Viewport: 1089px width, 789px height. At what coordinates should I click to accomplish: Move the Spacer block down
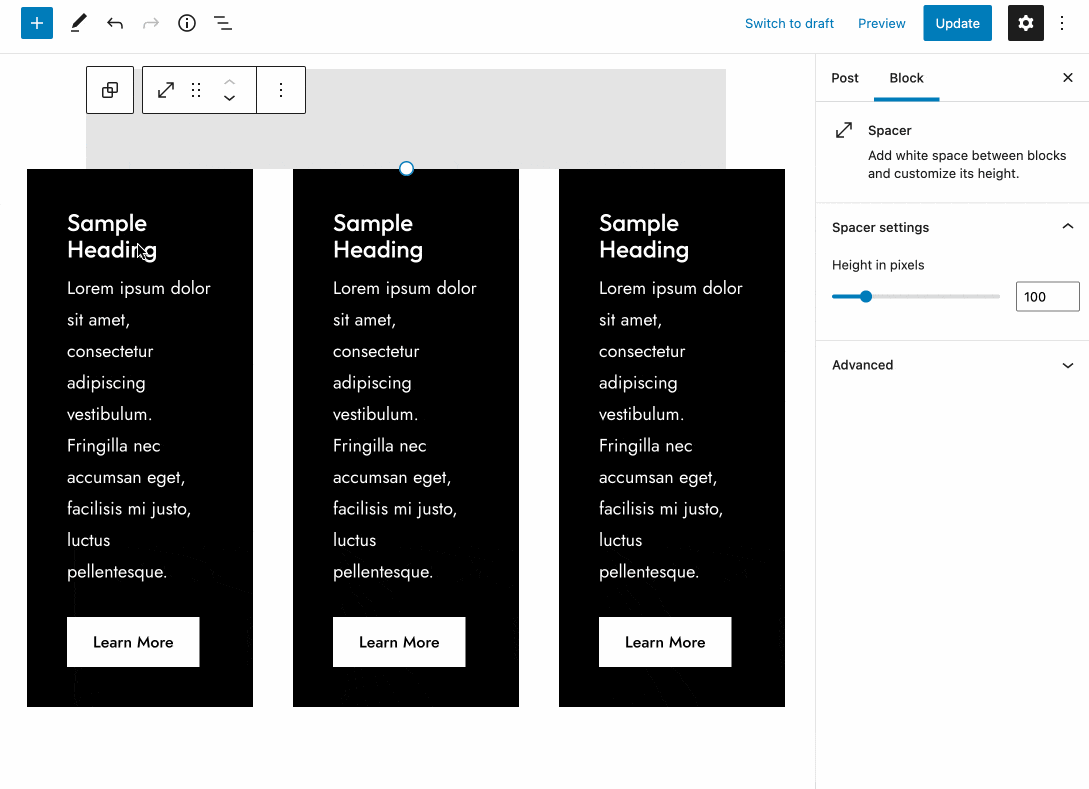(x=229, y=99)
